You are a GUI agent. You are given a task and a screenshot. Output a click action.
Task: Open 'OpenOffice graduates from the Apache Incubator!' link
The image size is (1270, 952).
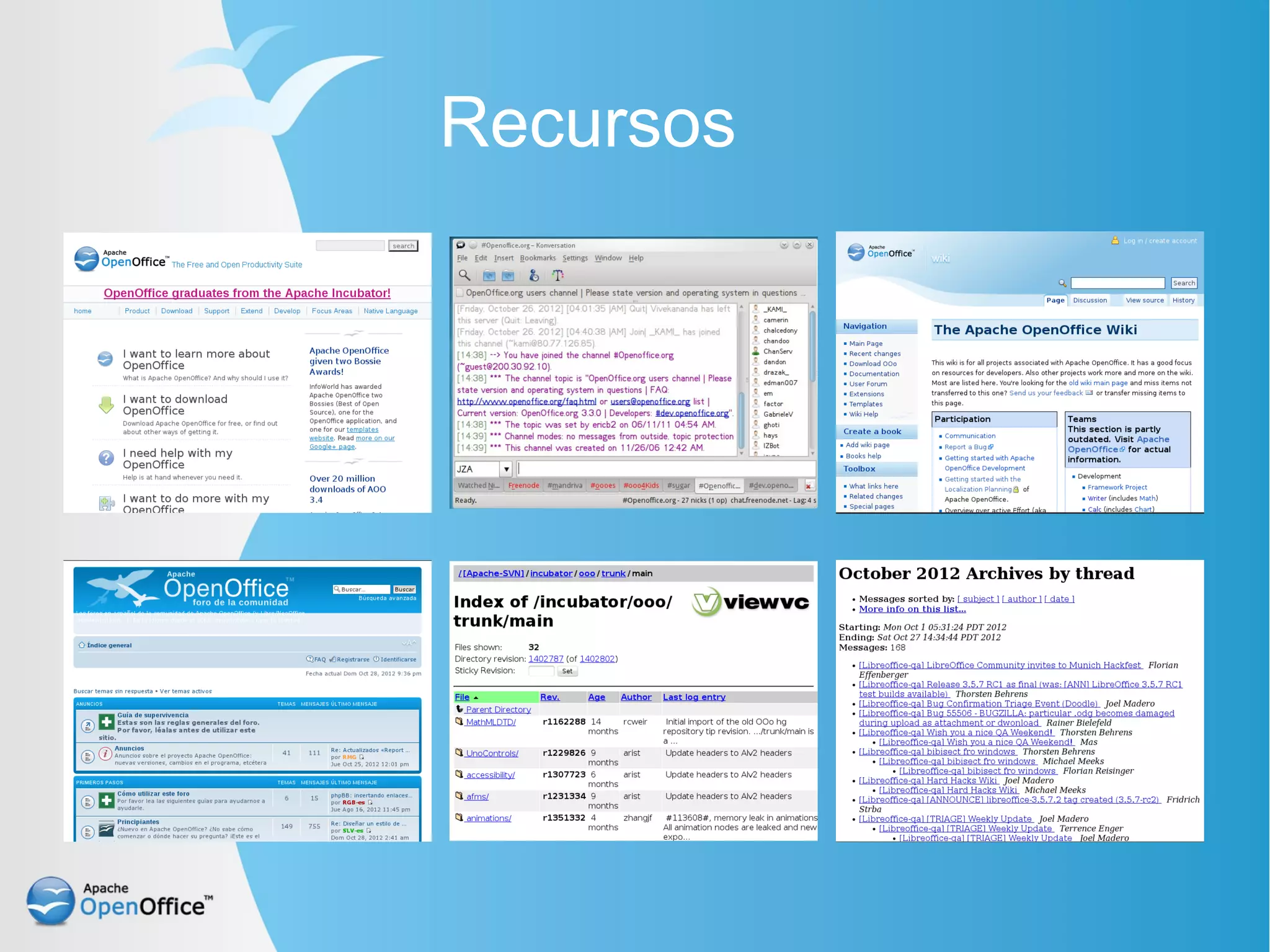point(247,293)
